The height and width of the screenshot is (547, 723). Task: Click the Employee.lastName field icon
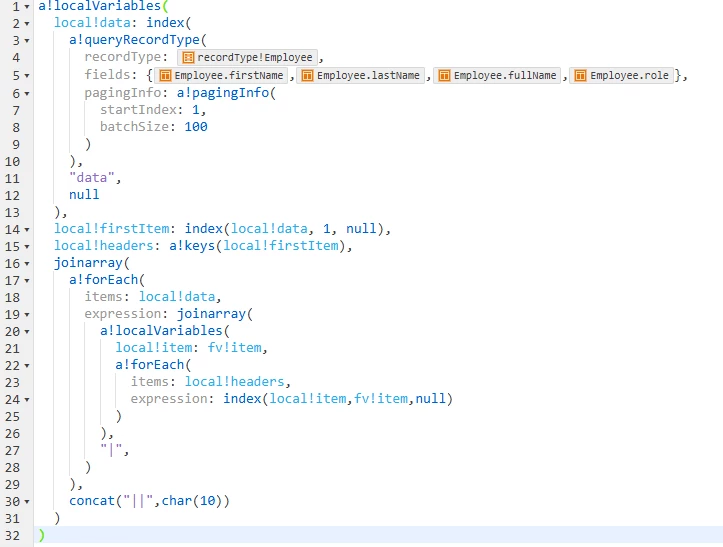(307, 75)
